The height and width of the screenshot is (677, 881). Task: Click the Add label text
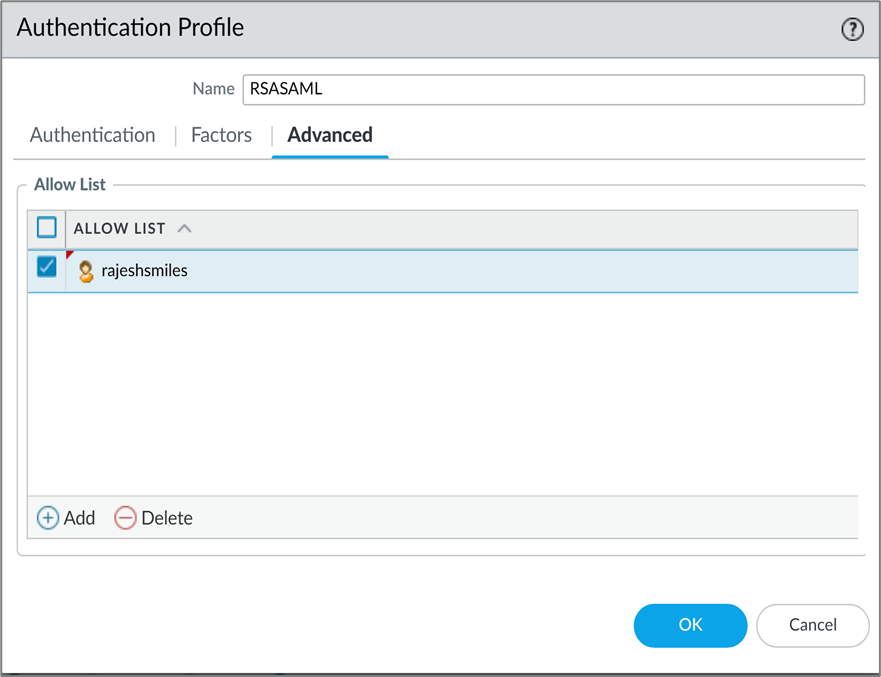pos(79,518)
